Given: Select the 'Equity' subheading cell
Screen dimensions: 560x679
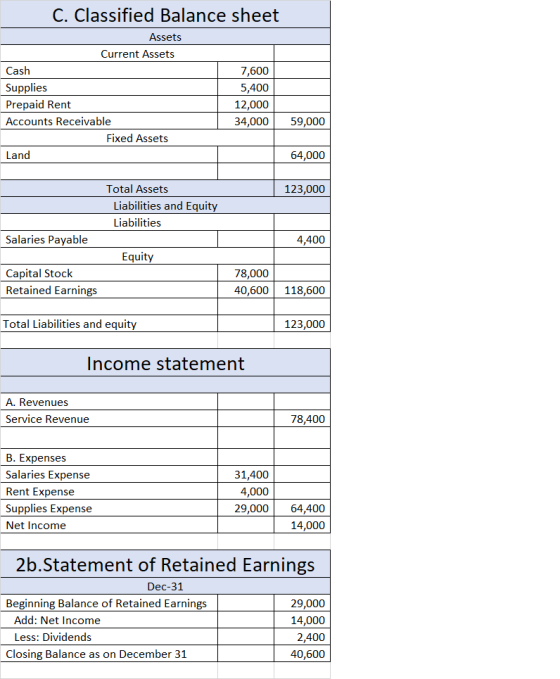Looking at the screenshot, I should pyautogui.click(x=137, y=256).
